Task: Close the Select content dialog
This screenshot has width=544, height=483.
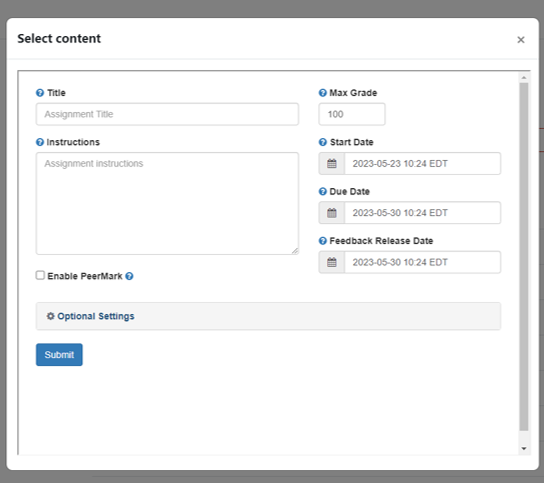Action: (521, 40)
